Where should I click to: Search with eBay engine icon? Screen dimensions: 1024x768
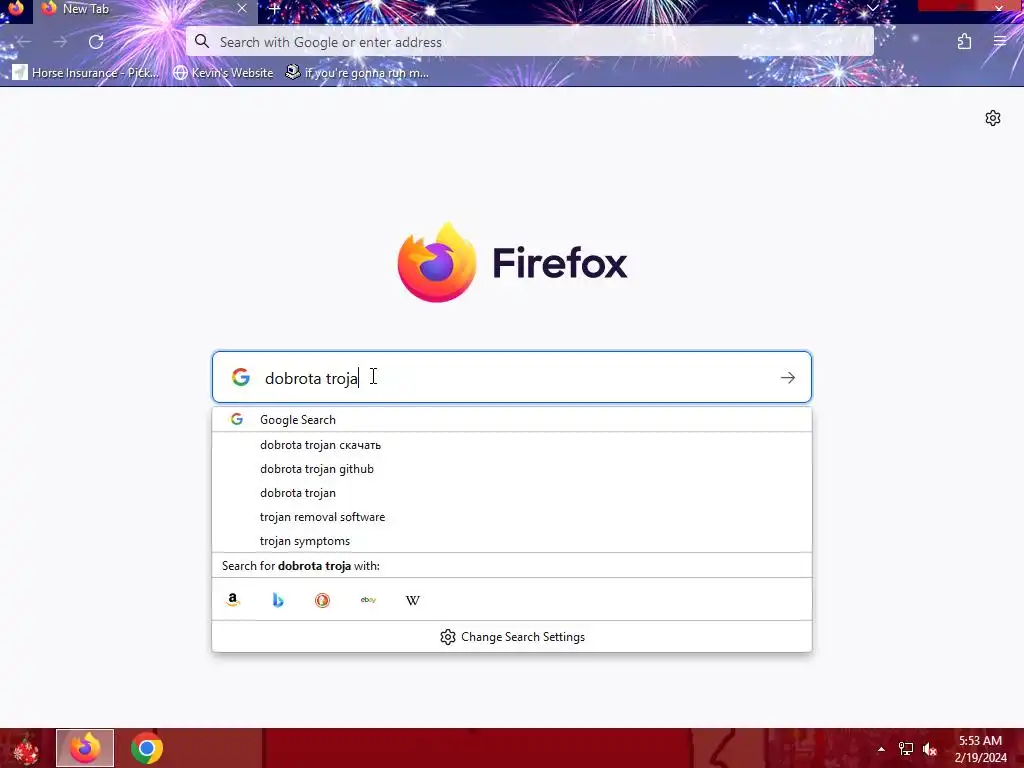tap(368, 600)
